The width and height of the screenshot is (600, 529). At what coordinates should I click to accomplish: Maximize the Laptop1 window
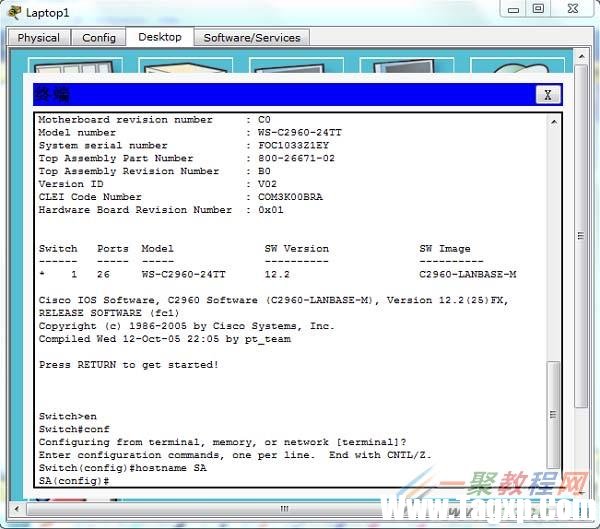(538, 8)
